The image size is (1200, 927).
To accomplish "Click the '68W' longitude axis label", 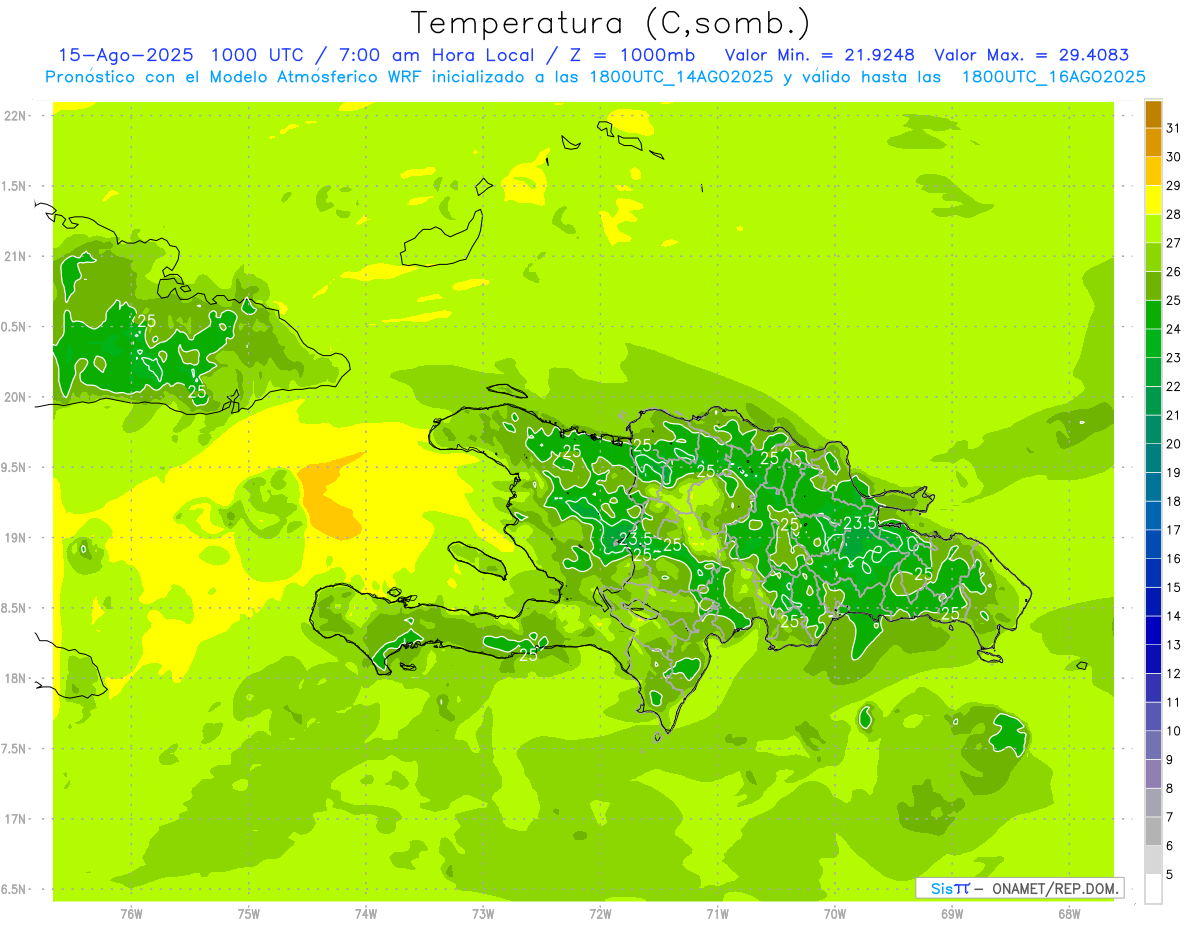I will [x=1068, y=914].
